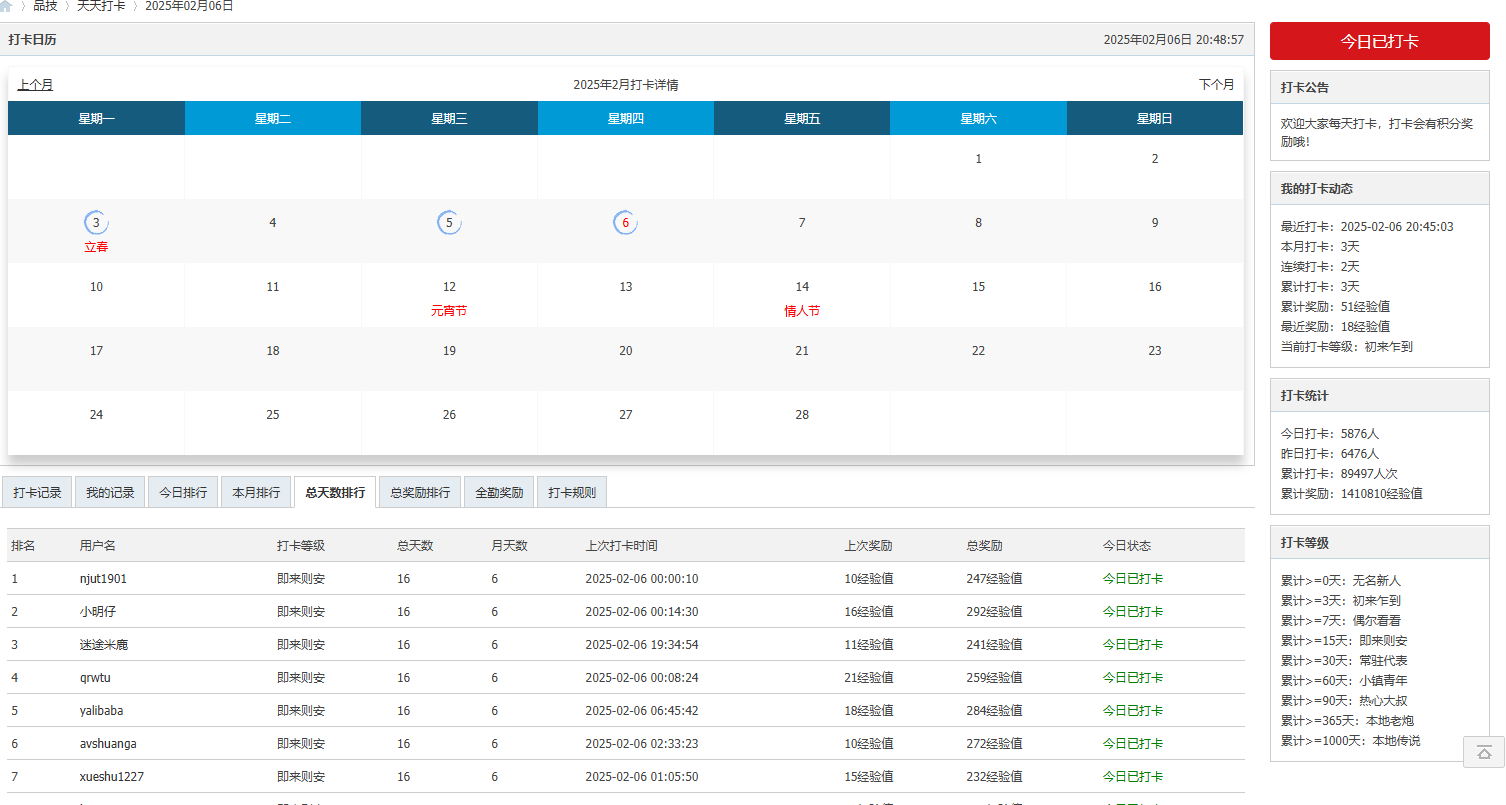Click username avshuanga in ranking
The width and height of the screenshot is (1506, 805).
point(108,744)
